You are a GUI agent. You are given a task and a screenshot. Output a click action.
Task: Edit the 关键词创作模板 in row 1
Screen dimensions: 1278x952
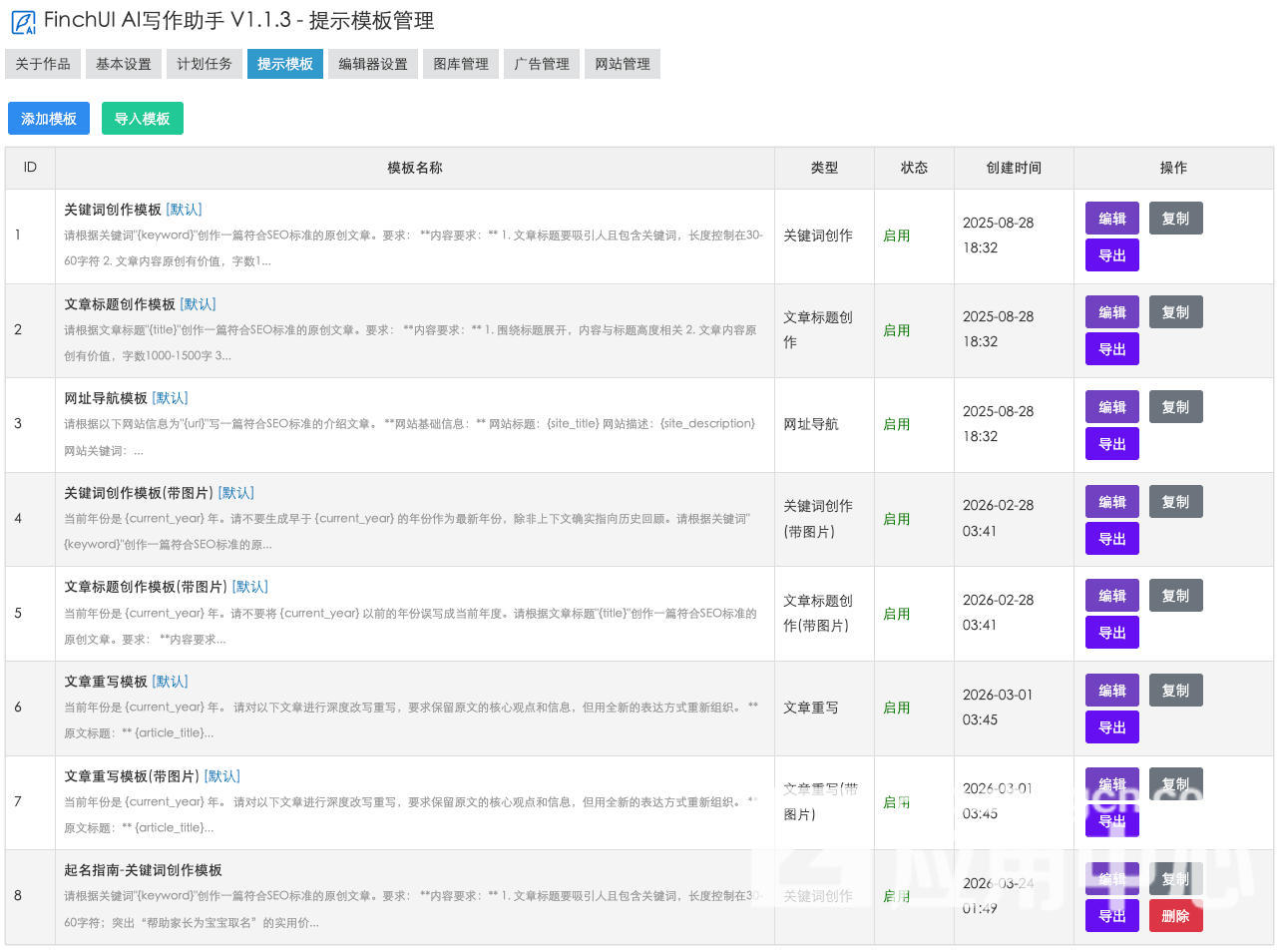tap(1111, 219)
